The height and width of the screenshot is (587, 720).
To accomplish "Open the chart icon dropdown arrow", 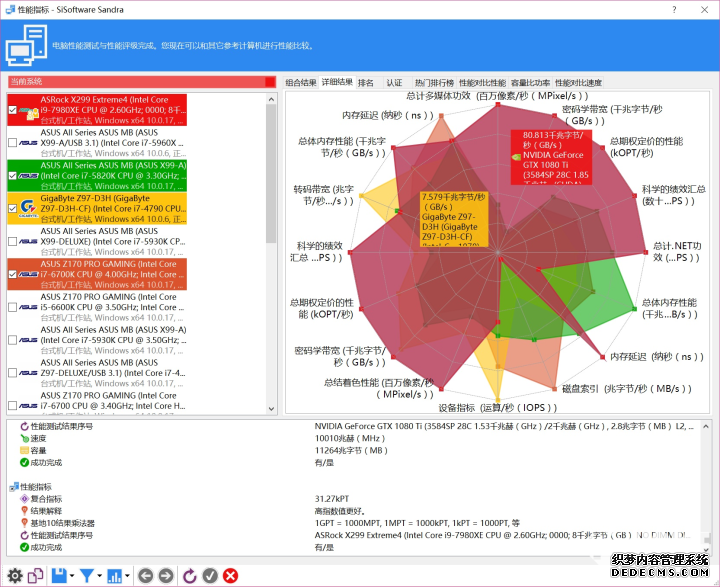I will pos(127,576).
